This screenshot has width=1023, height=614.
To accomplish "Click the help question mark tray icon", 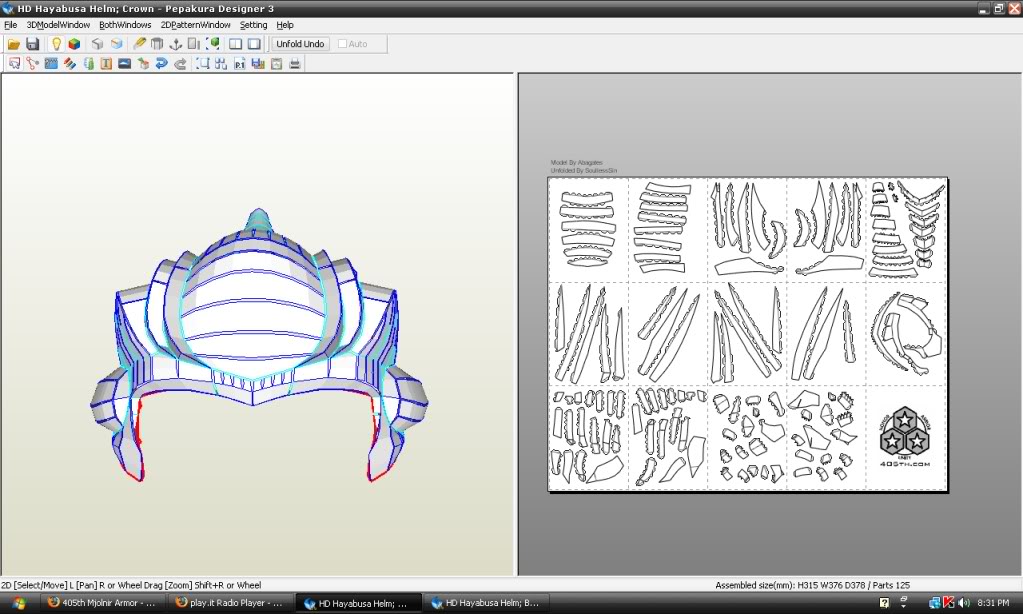I will point(884,603).
